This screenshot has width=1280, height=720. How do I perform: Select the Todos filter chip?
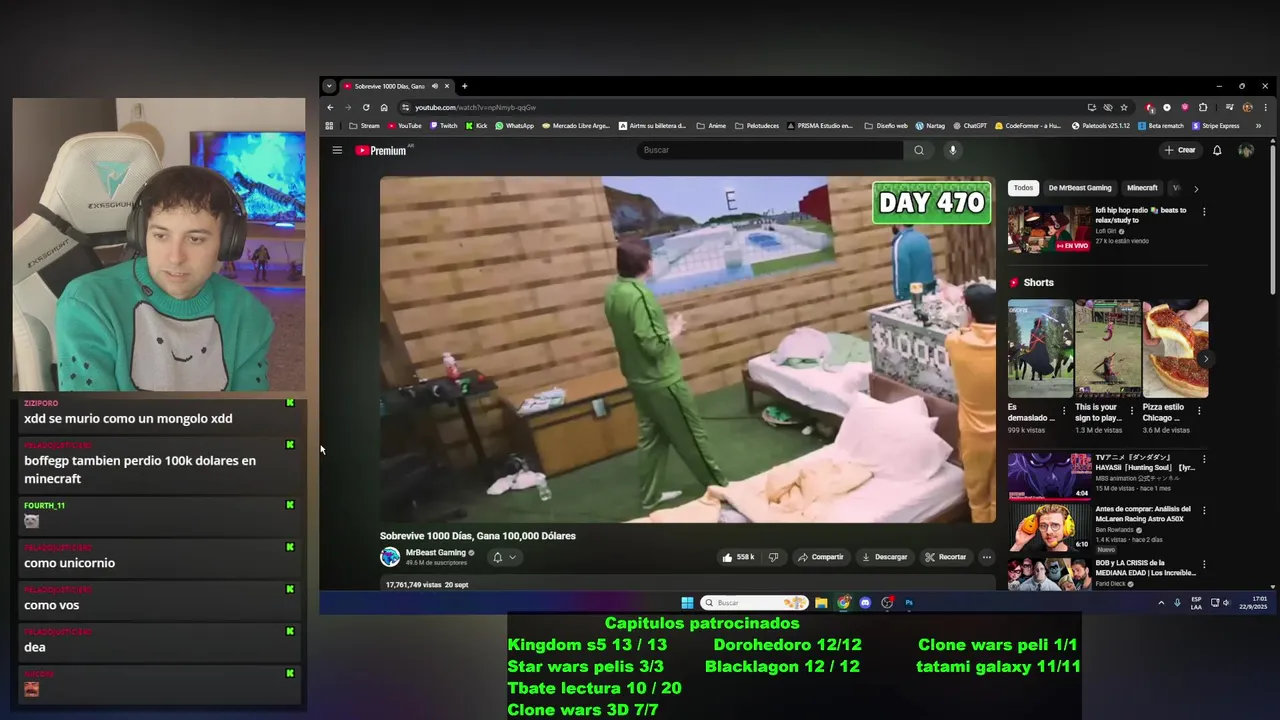(x=1023, y=188)
